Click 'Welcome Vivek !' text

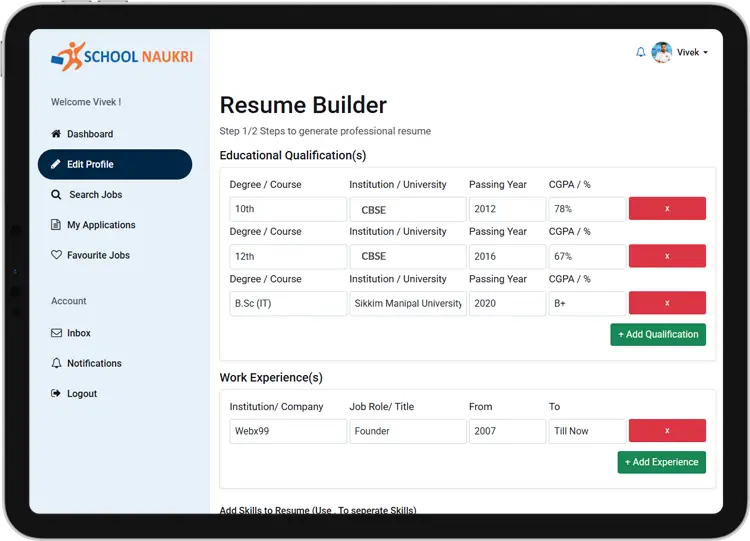click(x=86, y=102)
